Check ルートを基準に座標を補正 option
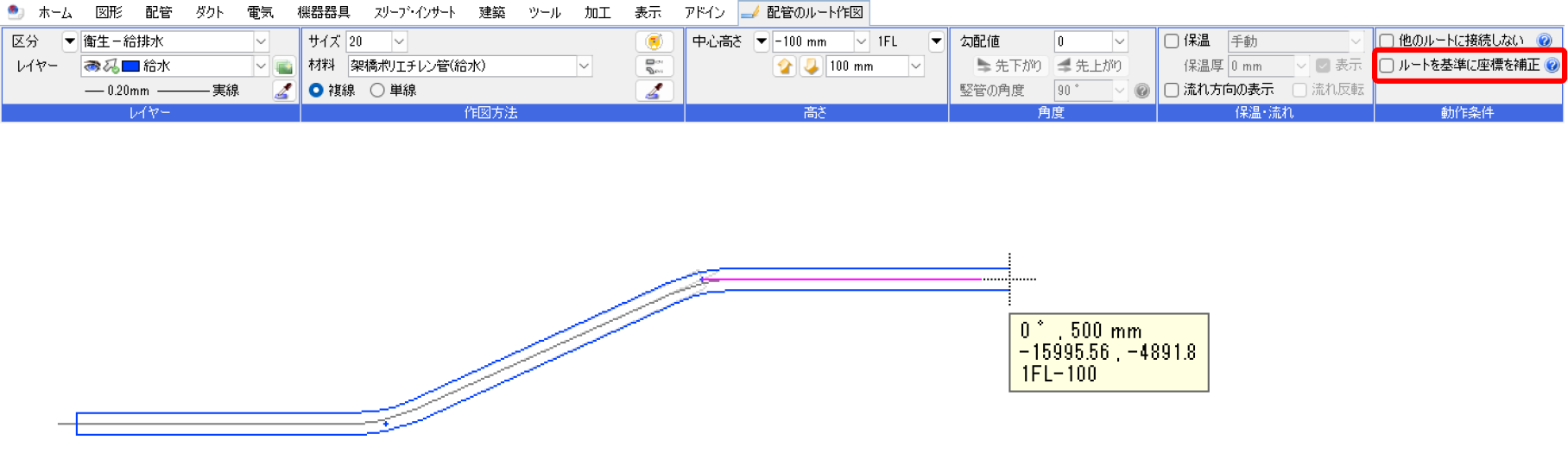 [x=1387, y=66]
